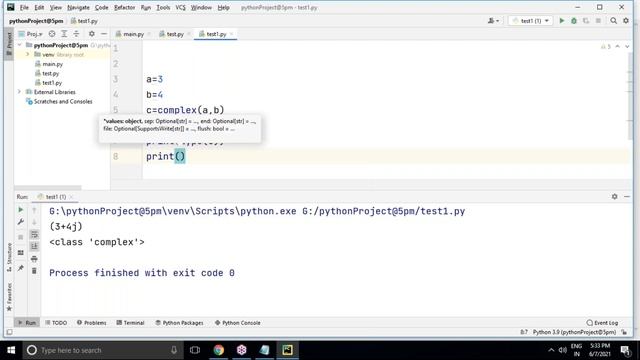This screenshot has width=640, height=360.
Task: Open the test1 run configuration dropdown
Action: pyautogui.click(x=531, y=21)
